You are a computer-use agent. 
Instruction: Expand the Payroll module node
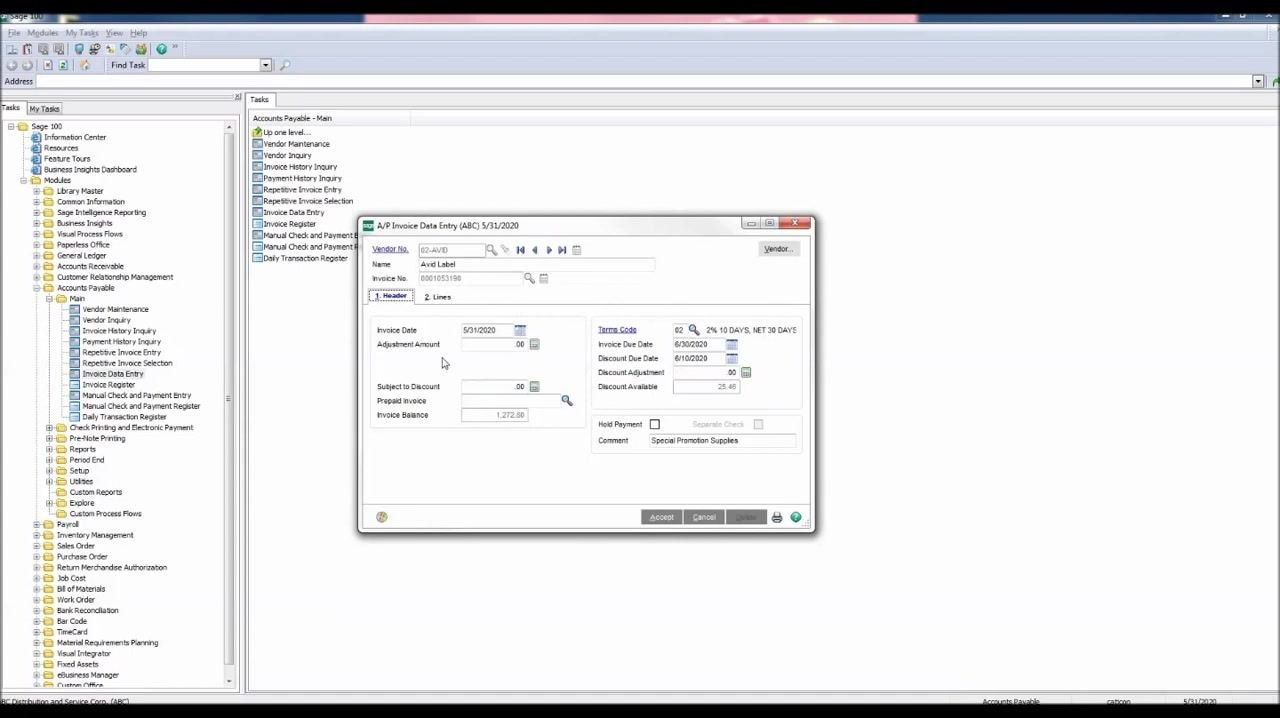[36, 524]
